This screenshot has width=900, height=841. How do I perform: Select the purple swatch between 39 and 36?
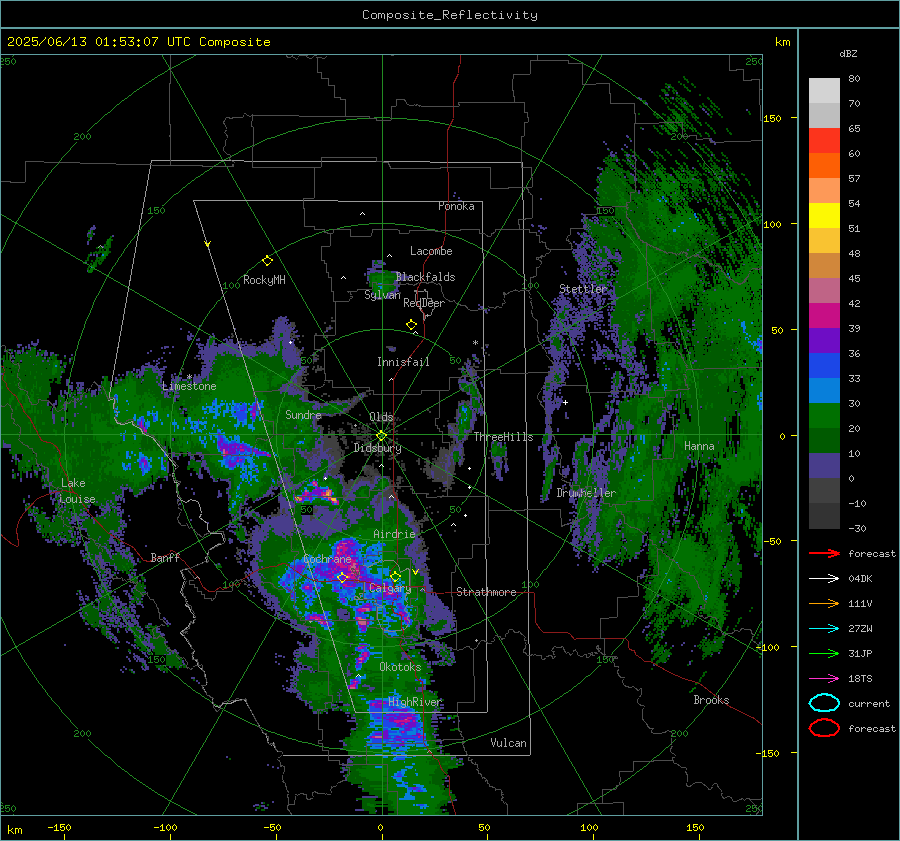(824, 340)
